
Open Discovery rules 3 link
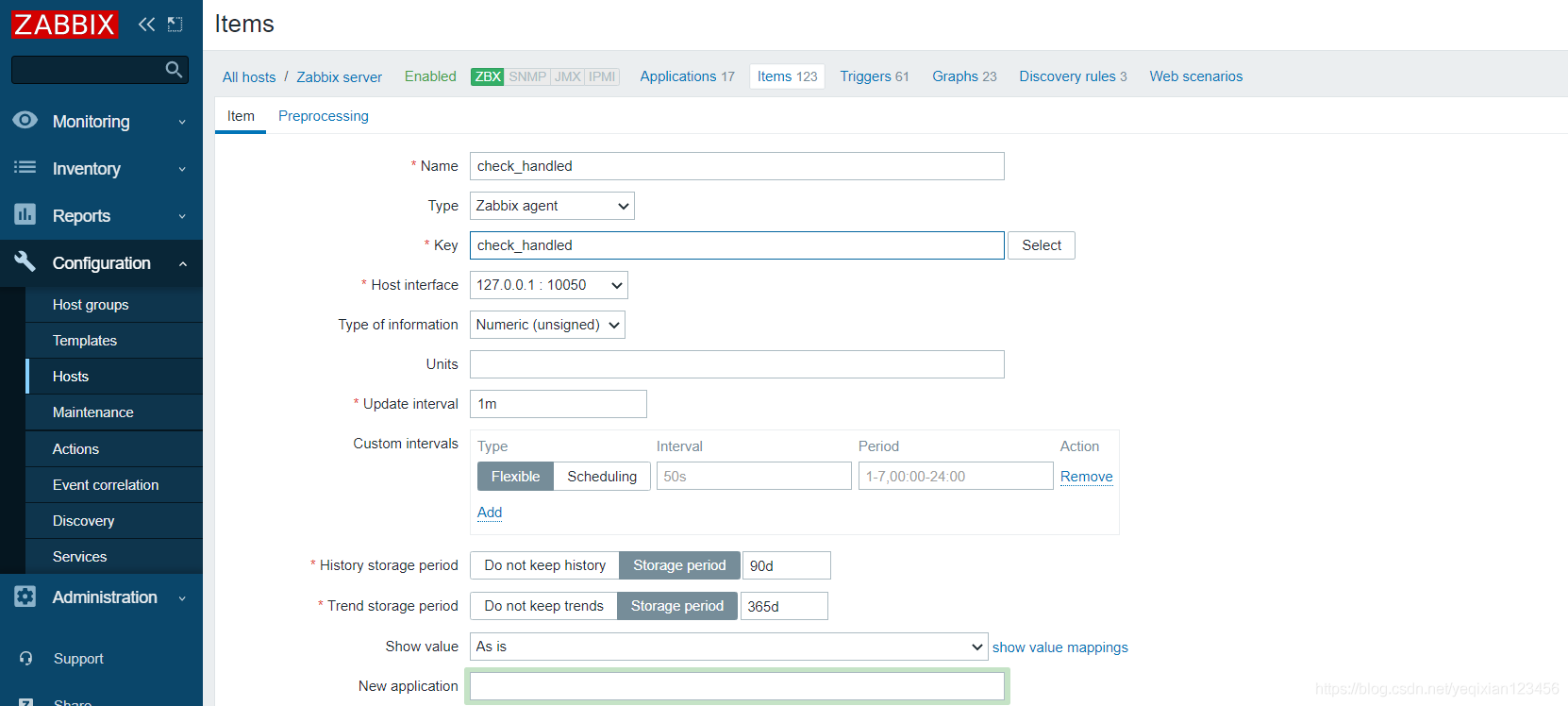[1073, 76]
